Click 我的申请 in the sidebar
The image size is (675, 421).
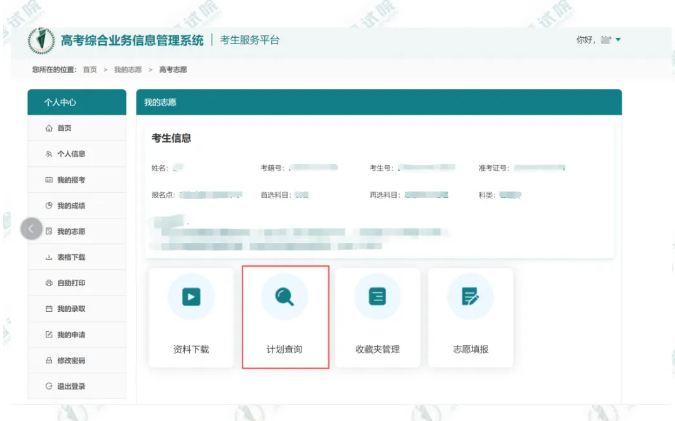click(x=70, y=335)
